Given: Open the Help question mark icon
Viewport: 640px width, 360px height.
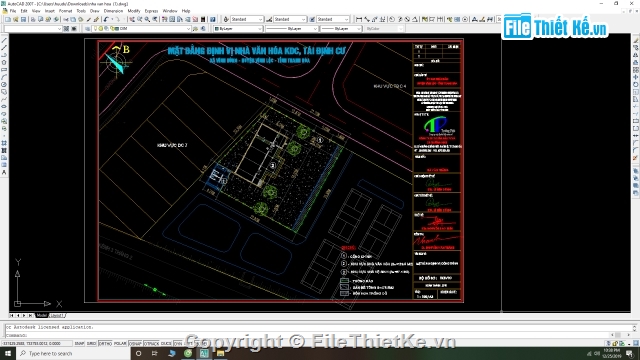Looking at the screenshot, I should (213, 19).
